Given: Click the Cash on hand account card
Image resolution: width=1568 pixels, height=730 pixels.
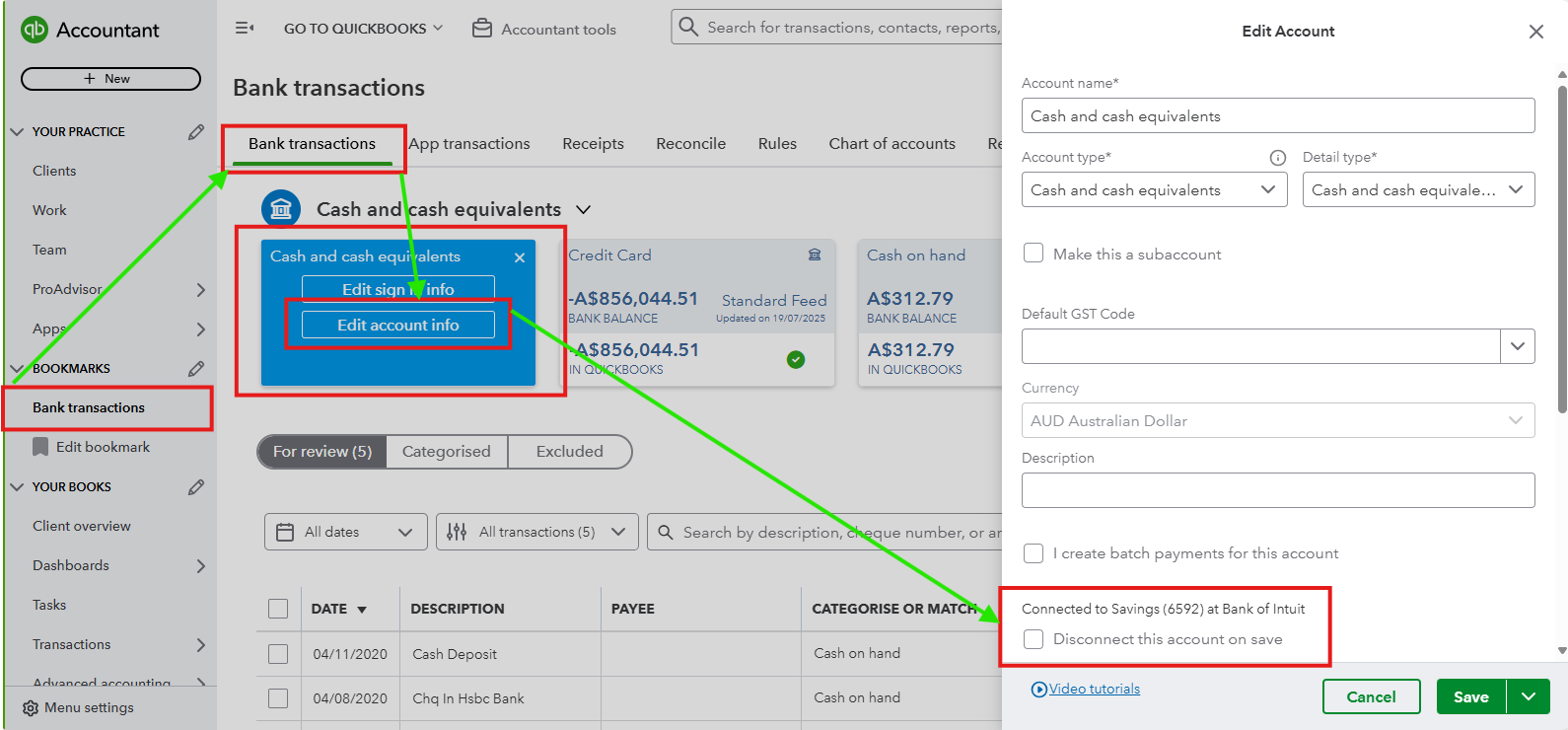Looking at the screenshot, I should click(930, 312).
